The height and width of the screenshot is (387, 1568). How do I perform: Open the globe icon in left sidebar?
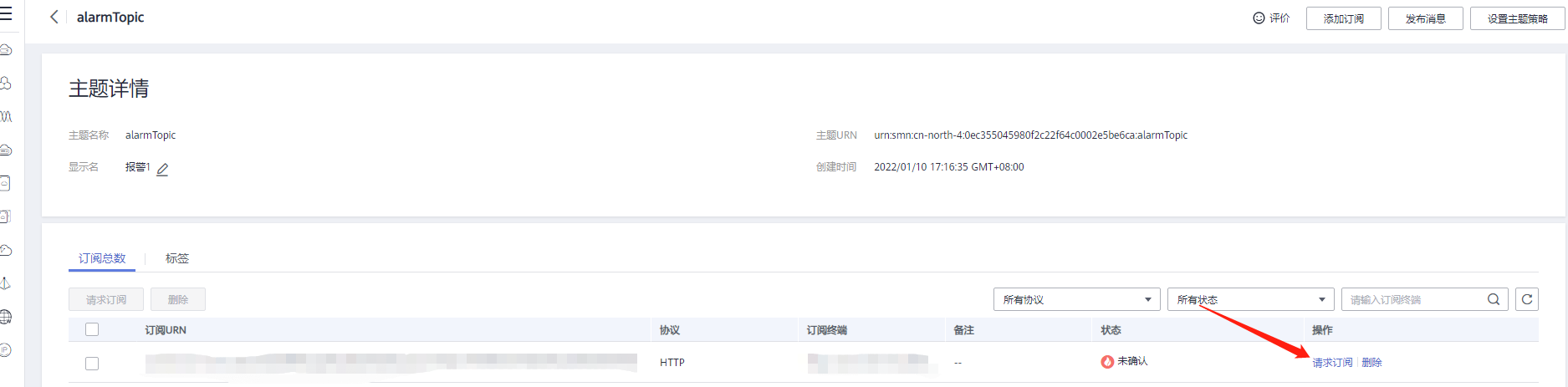pos(6,317)
